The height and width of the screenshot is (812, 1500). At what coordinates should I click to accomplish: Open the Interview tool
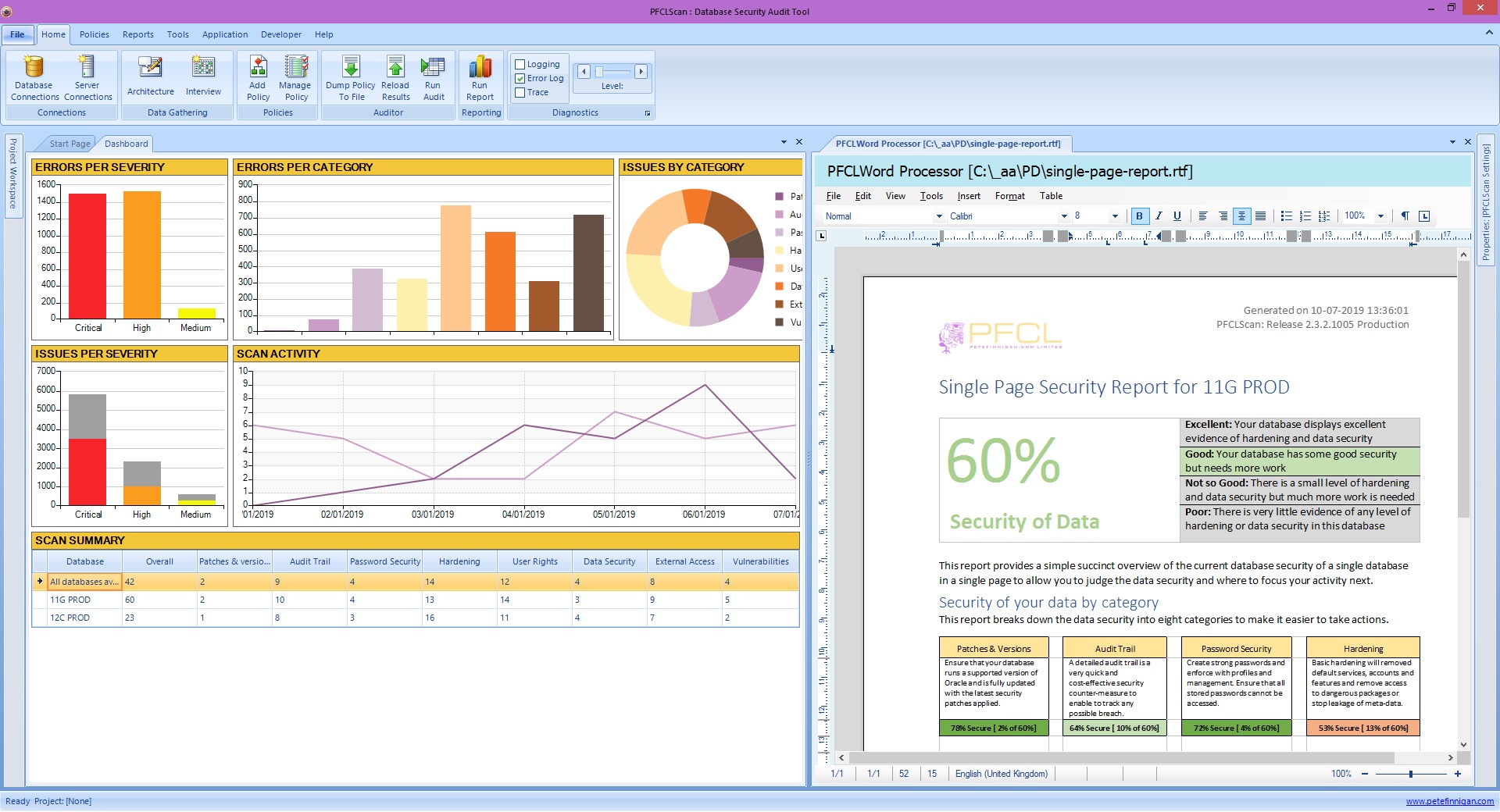tap(203, 77)
